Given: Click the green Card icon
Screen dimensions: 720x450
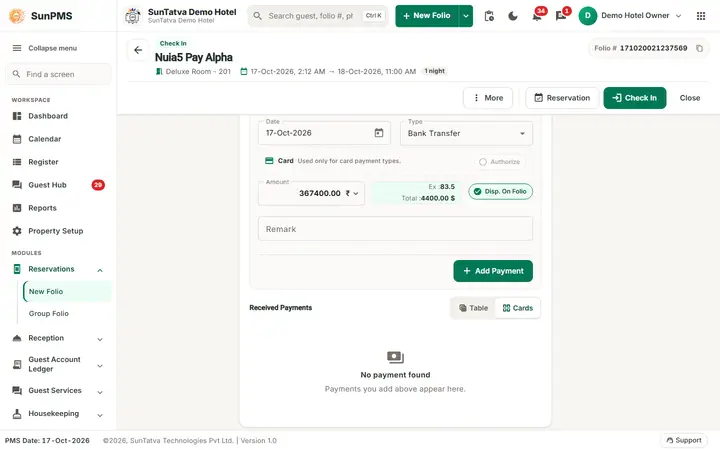Looking at the screenshot, I should (x=269, y=161).
